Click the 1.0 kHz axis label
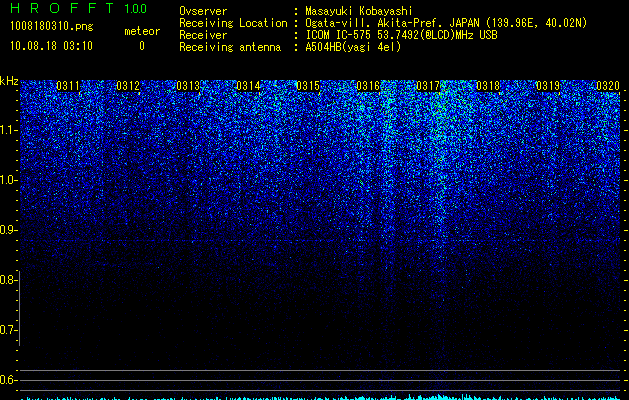 [x=8, y=180]
